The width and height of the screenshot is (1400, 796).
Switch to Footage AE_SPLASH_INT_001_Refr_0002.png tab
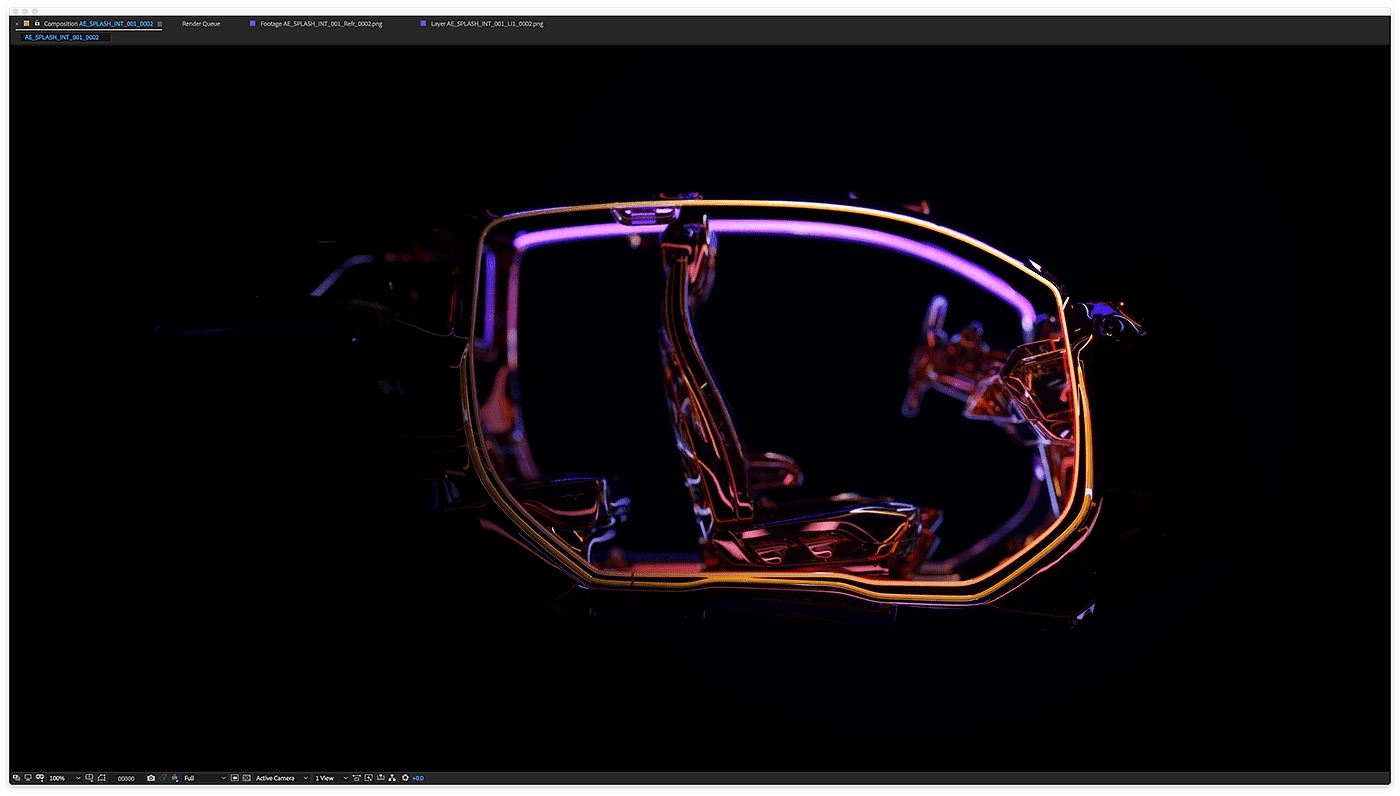tap(320, 23)
